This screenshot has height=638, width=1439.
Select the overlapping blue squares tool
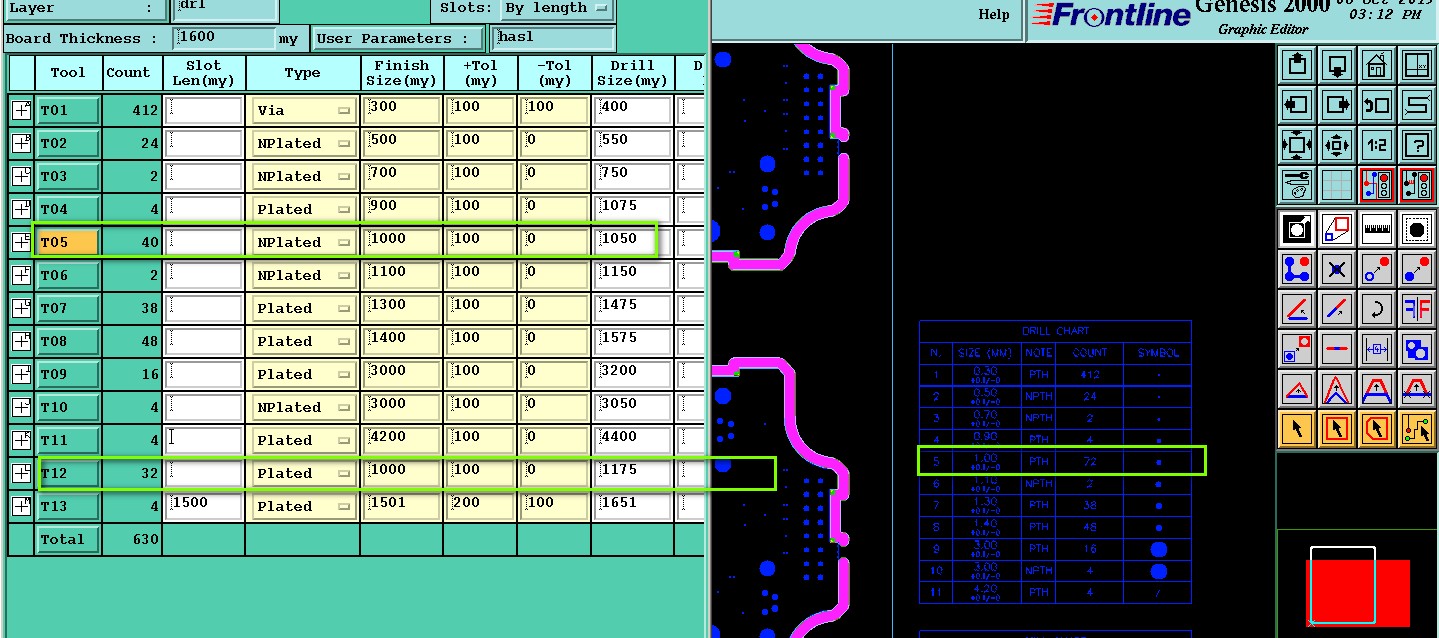(x=1417, y=349)
